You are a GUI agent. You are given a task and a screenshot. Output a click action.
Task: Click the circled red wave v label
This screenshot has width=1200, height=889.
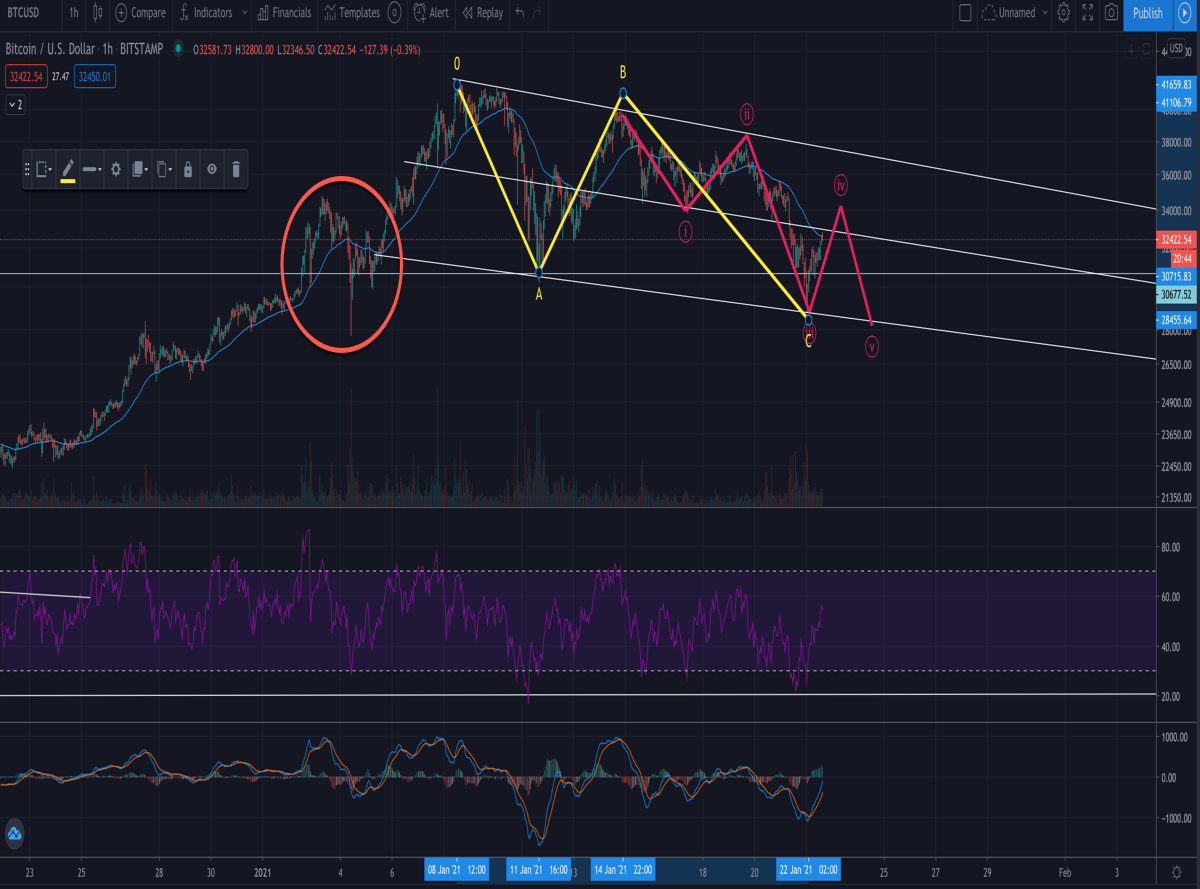(872, 347)
